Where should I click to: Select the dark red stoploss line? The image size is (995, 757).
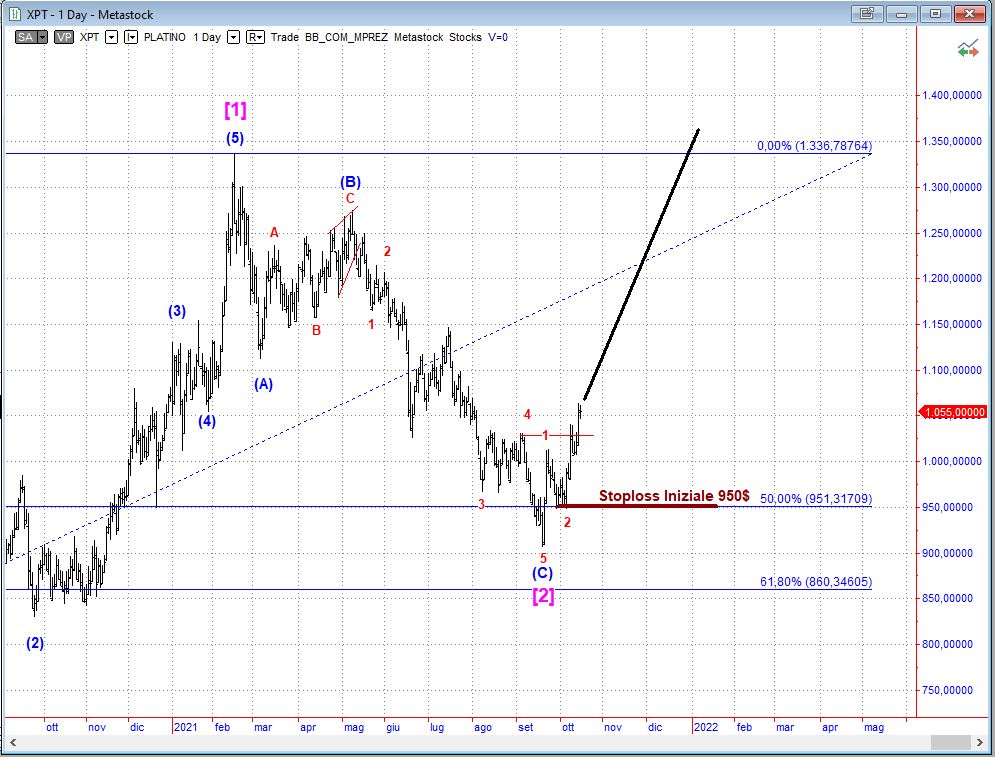[x=636, y=506]
